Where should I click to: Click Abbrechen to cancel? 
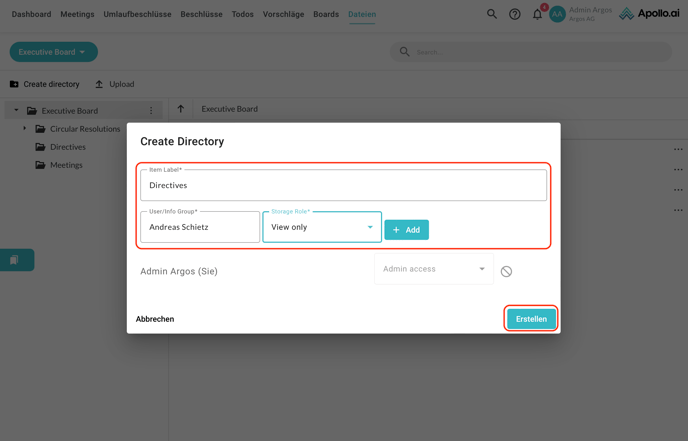click(x=155, y=319)
